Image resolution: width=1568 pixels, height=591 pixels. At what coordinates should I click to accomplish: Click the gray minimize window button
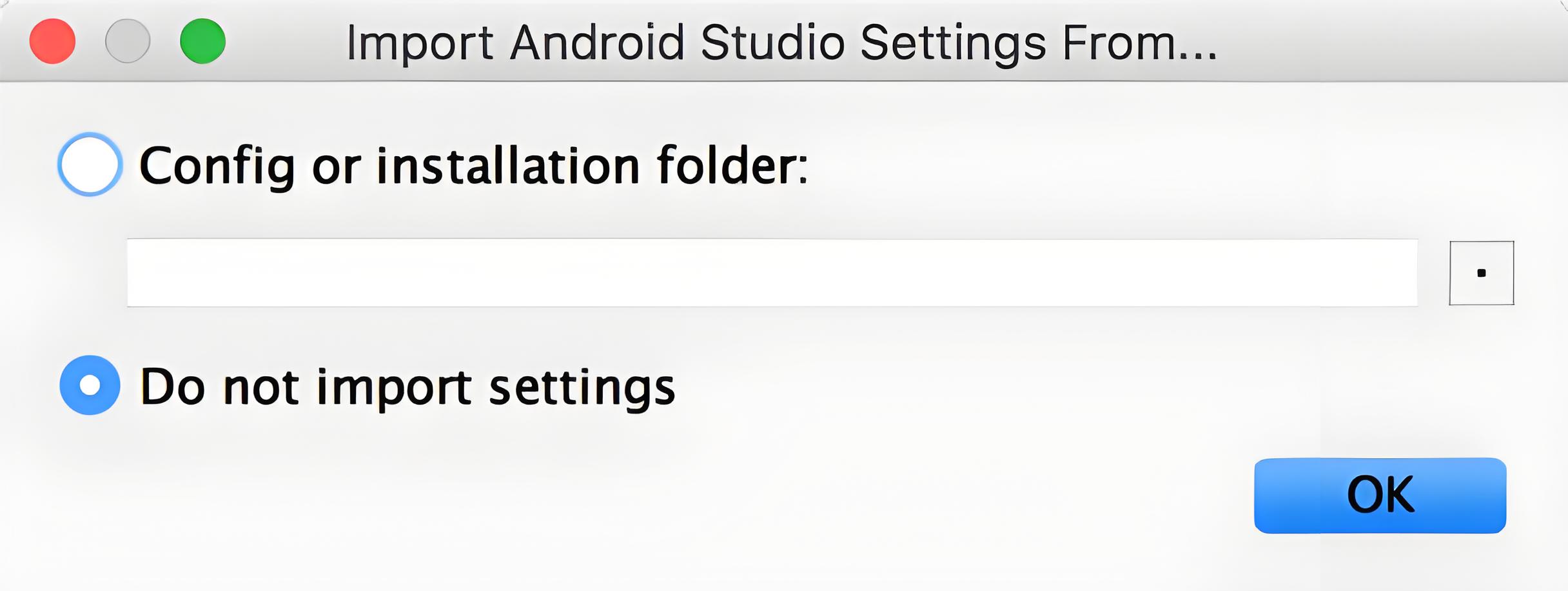point(128,41)
